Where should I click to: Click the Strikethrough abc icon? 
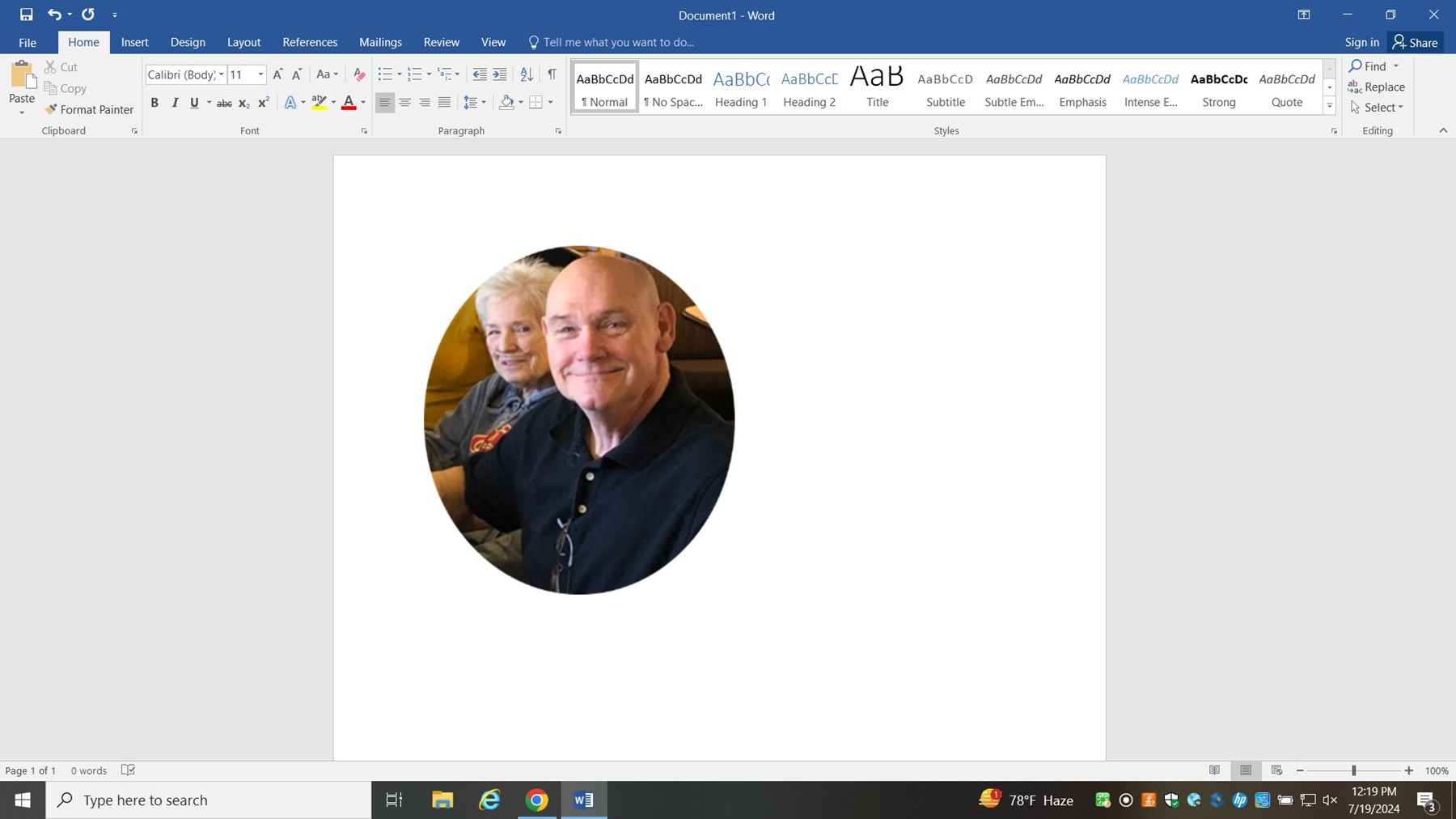click(224, 103)
